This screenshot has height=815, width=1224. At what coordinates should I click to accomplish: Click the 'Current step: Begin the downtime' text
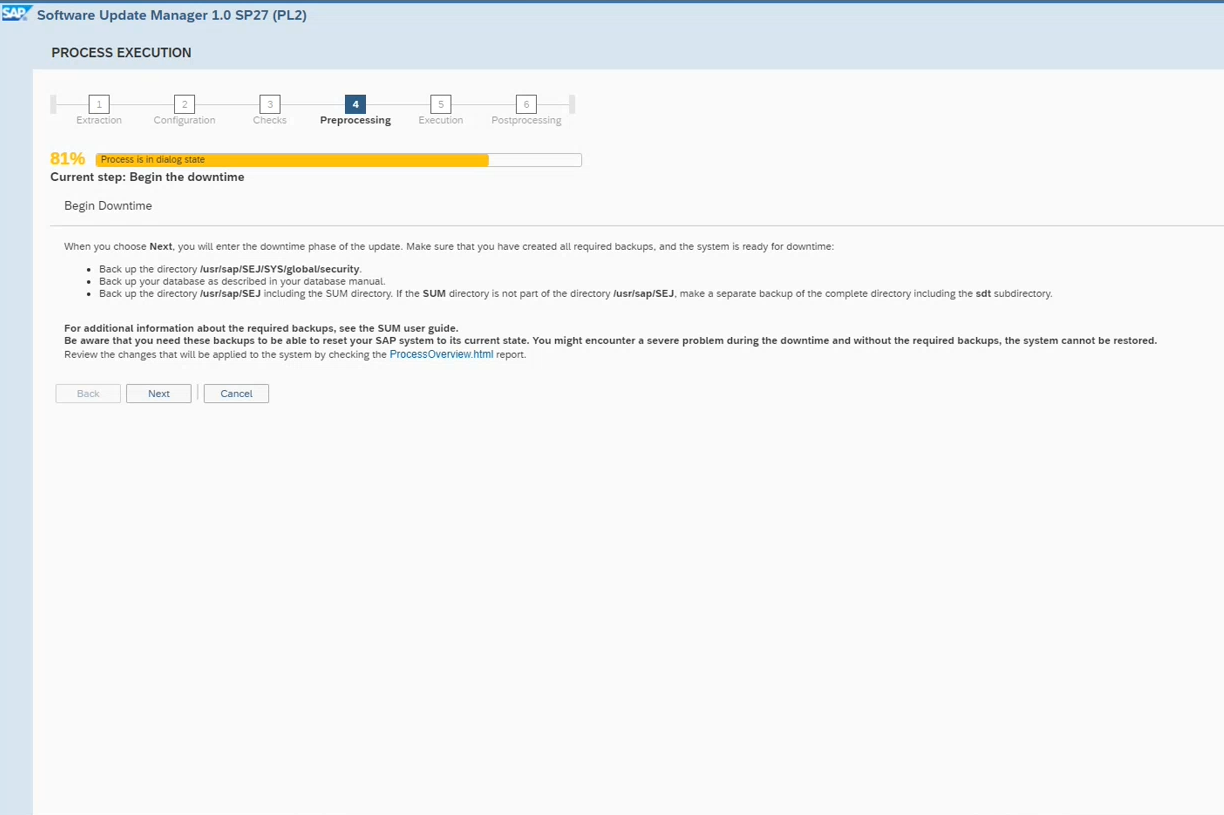click(147, 177)
